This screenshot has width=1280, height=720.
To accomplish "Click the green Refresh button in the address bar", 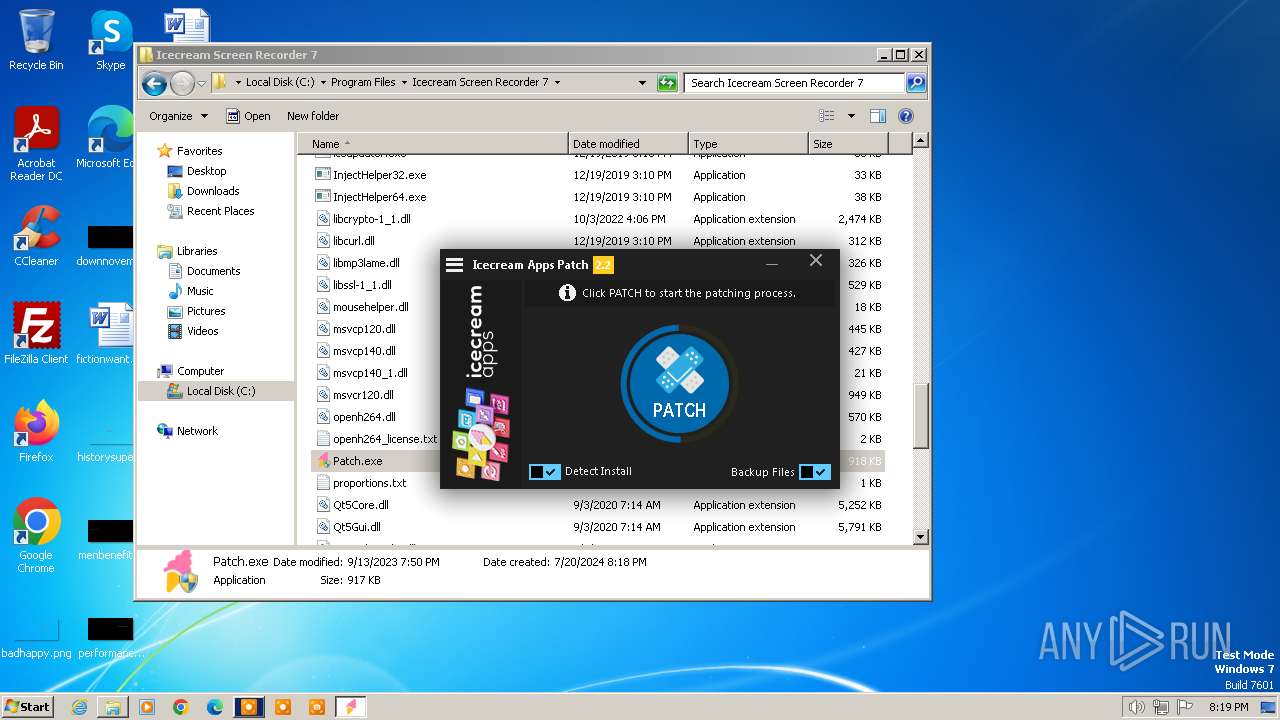I will 667,83.
